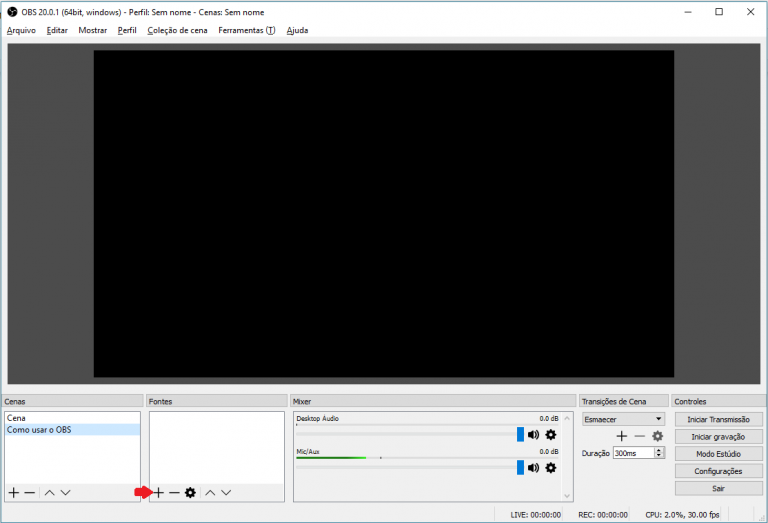Screen dimensions: 768x523
Task: Adjust the Desktop Áudio volume slider
Action: point(520,434)
